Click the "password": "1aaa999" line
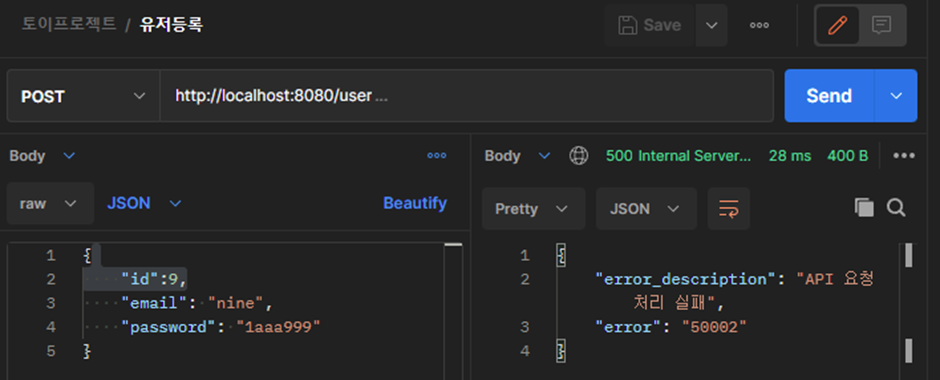Screen dimensions: 940x380 (221, 327)
